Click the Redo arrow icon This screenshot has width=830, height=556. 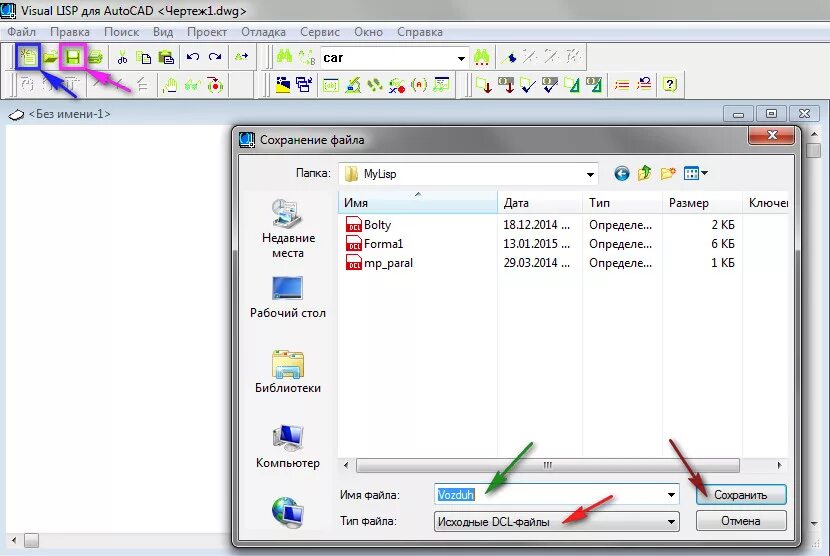point(215,57)
